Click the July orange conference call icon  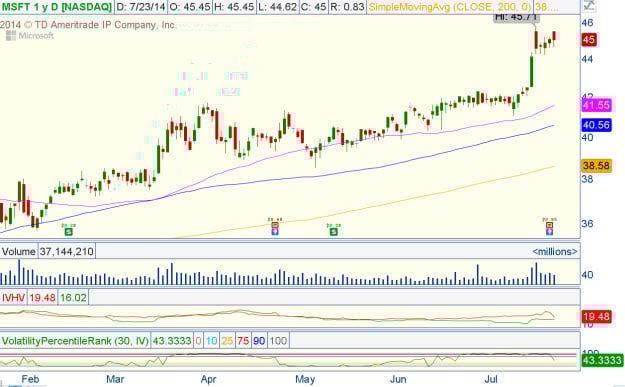pos(549,225)
